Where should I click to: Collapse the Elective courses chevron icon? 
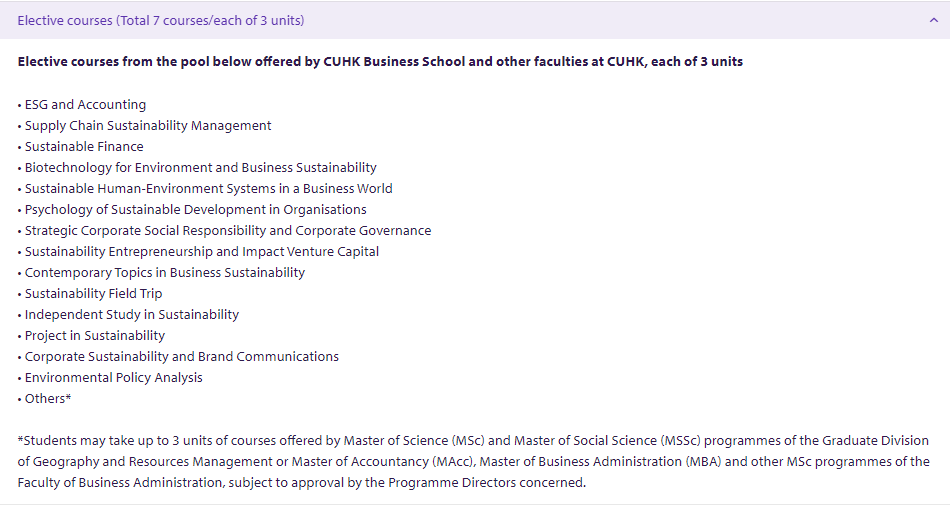click(x=934, y=21)
